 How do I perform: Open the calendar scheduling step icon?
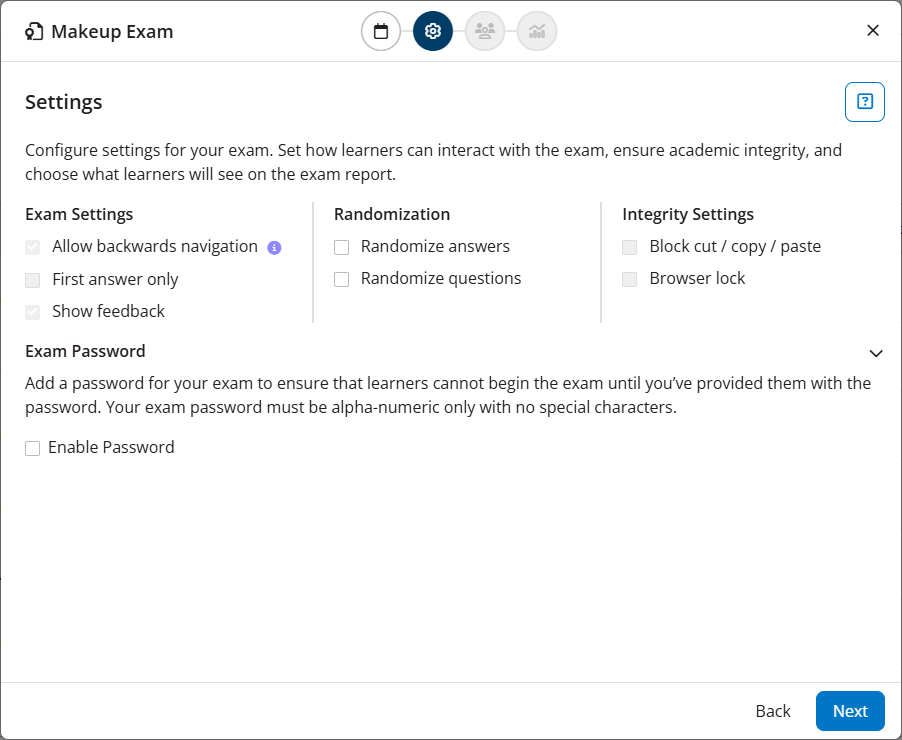point(380,31)
